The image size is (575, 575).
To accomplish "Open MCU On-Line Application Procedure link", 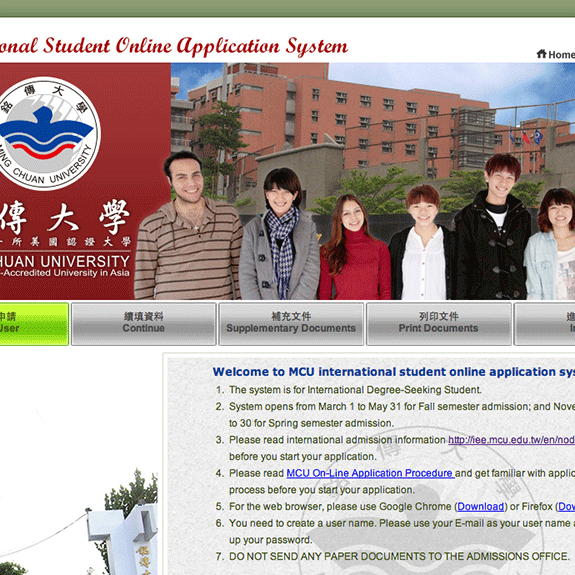I will click(x=370, y=473).
